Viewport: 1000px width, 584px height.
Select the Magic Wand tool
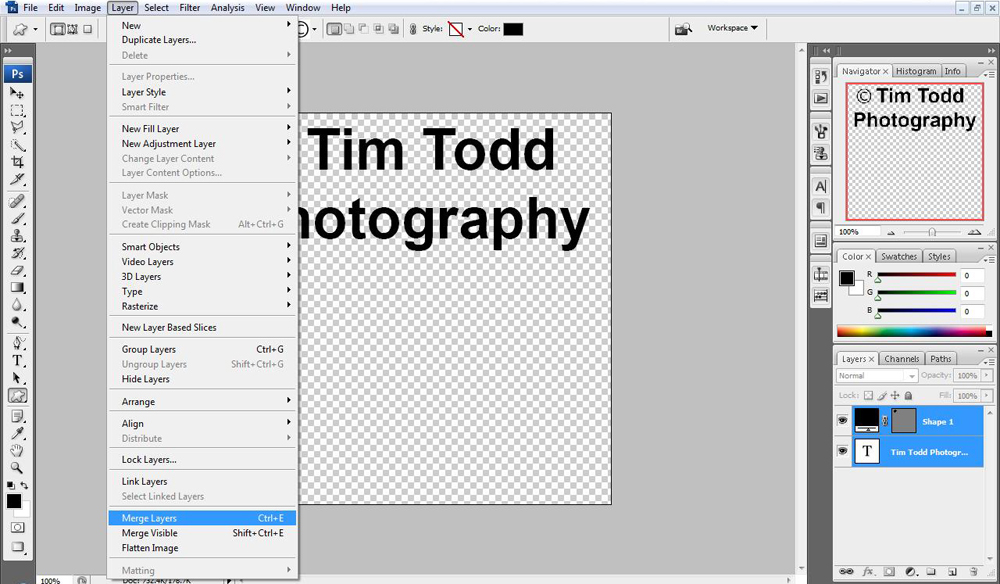click(x=17, y=145)
